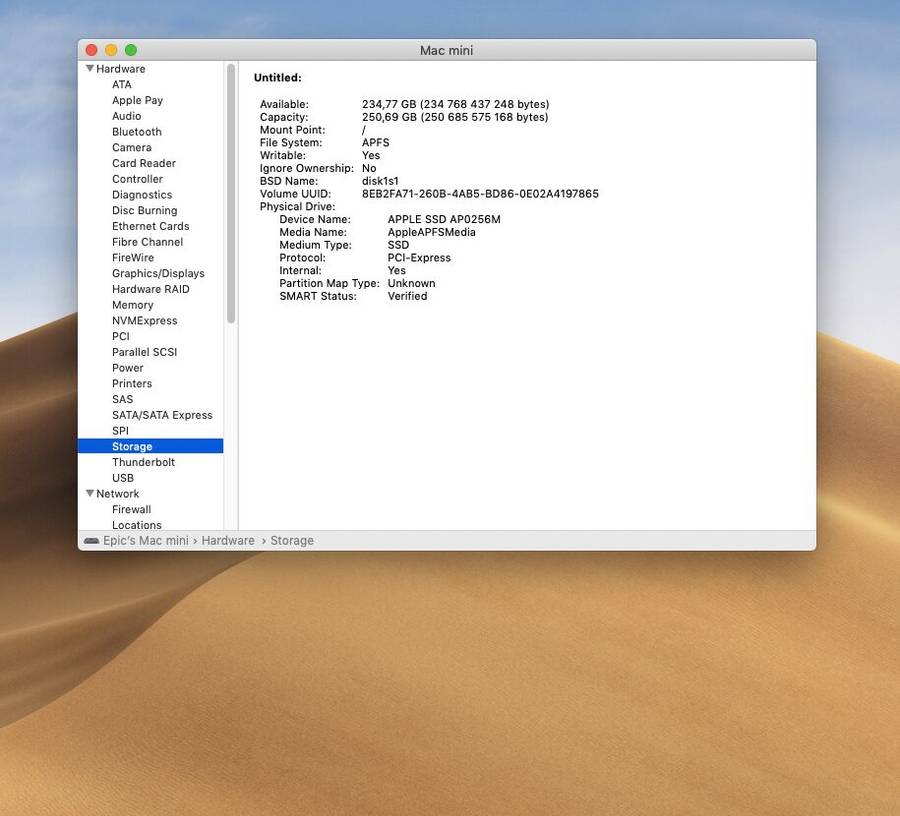
Task: Open Ethernet Cards in the sidebar
Action: (x=150, y=226)
